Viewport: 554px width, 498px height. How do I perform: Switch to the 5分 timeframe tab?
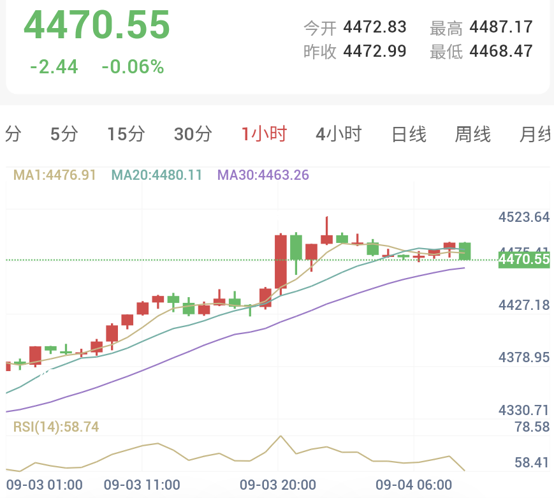(x=64, y=134)
